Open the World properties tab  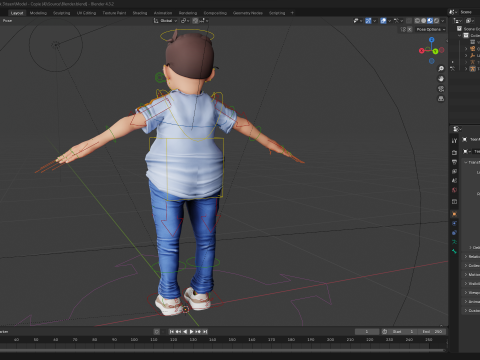[x=454, y=190]
